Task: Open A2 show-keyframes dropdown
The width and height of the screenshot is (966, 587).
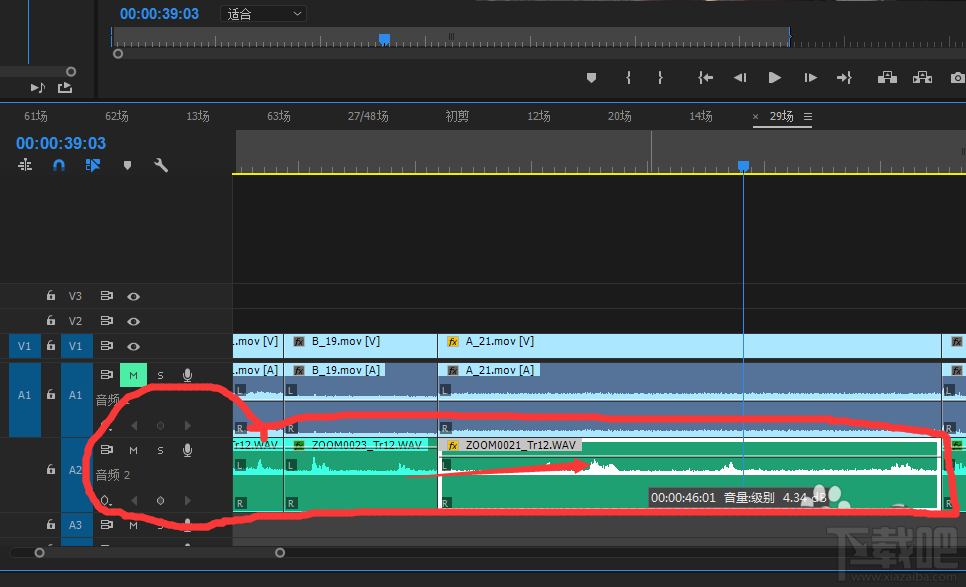Action: coord(106,500)
